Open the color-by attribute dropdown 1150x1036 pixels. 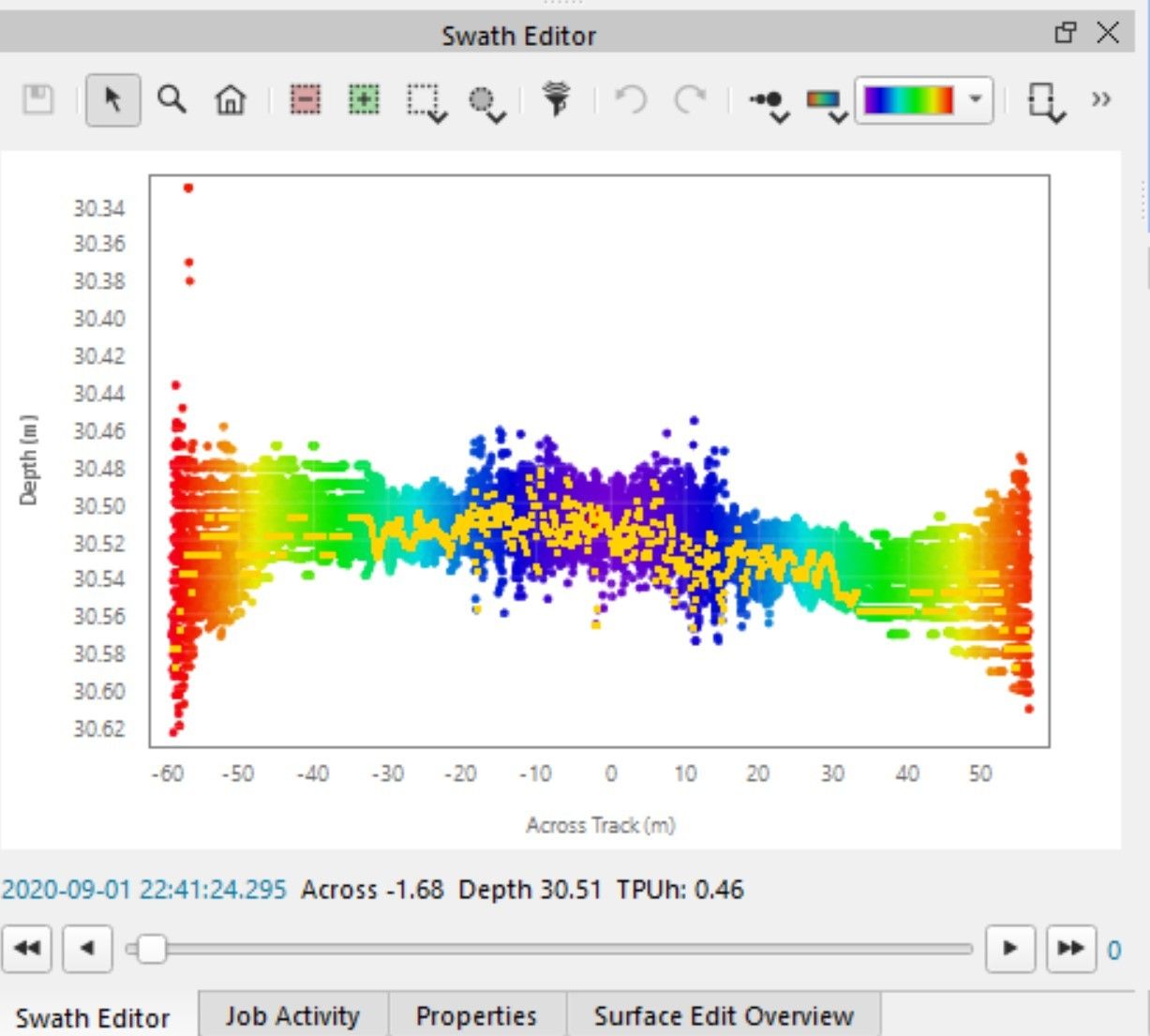pos(827,102)
